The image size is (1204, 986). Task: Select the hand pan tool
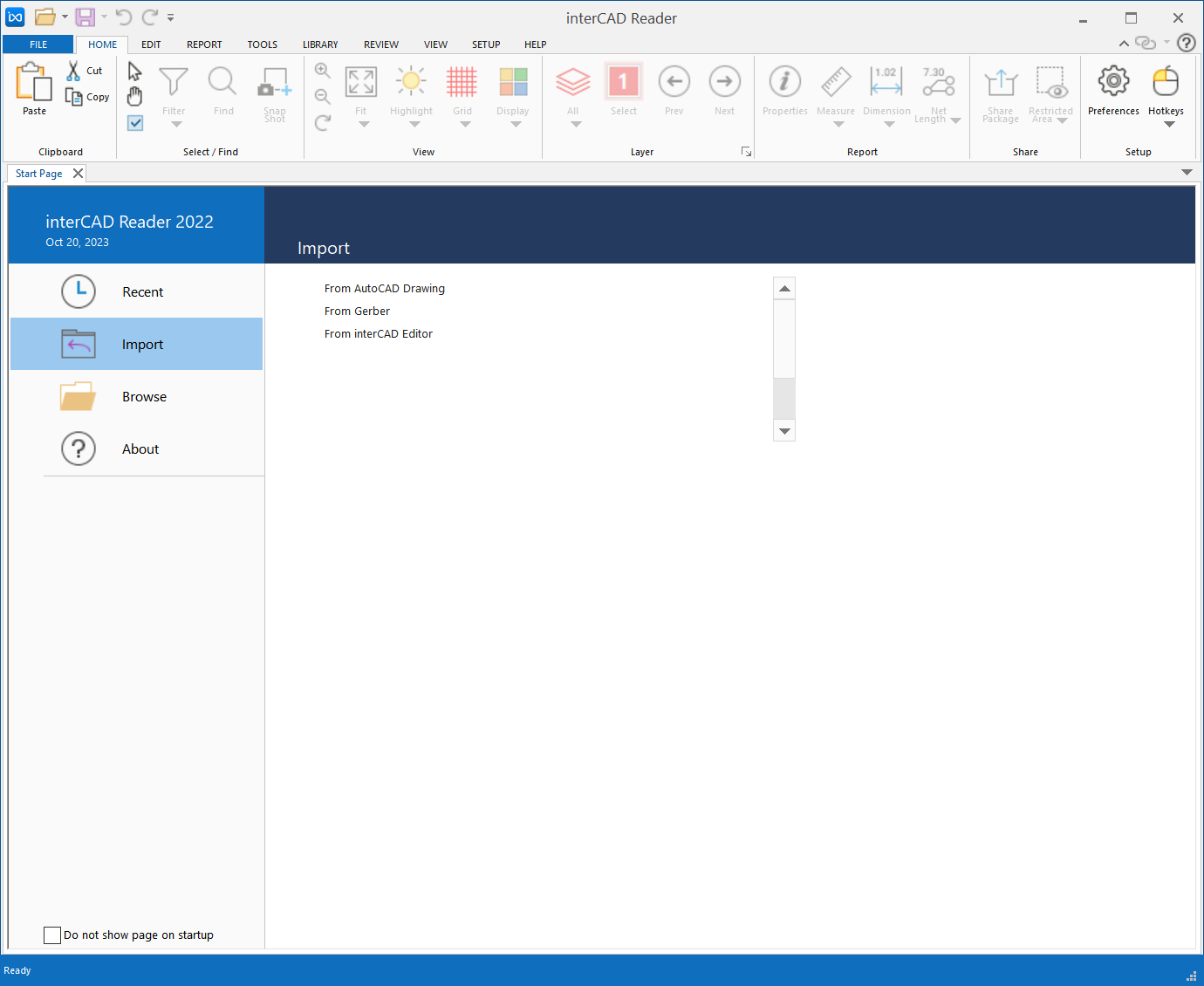tap(135, 96)
